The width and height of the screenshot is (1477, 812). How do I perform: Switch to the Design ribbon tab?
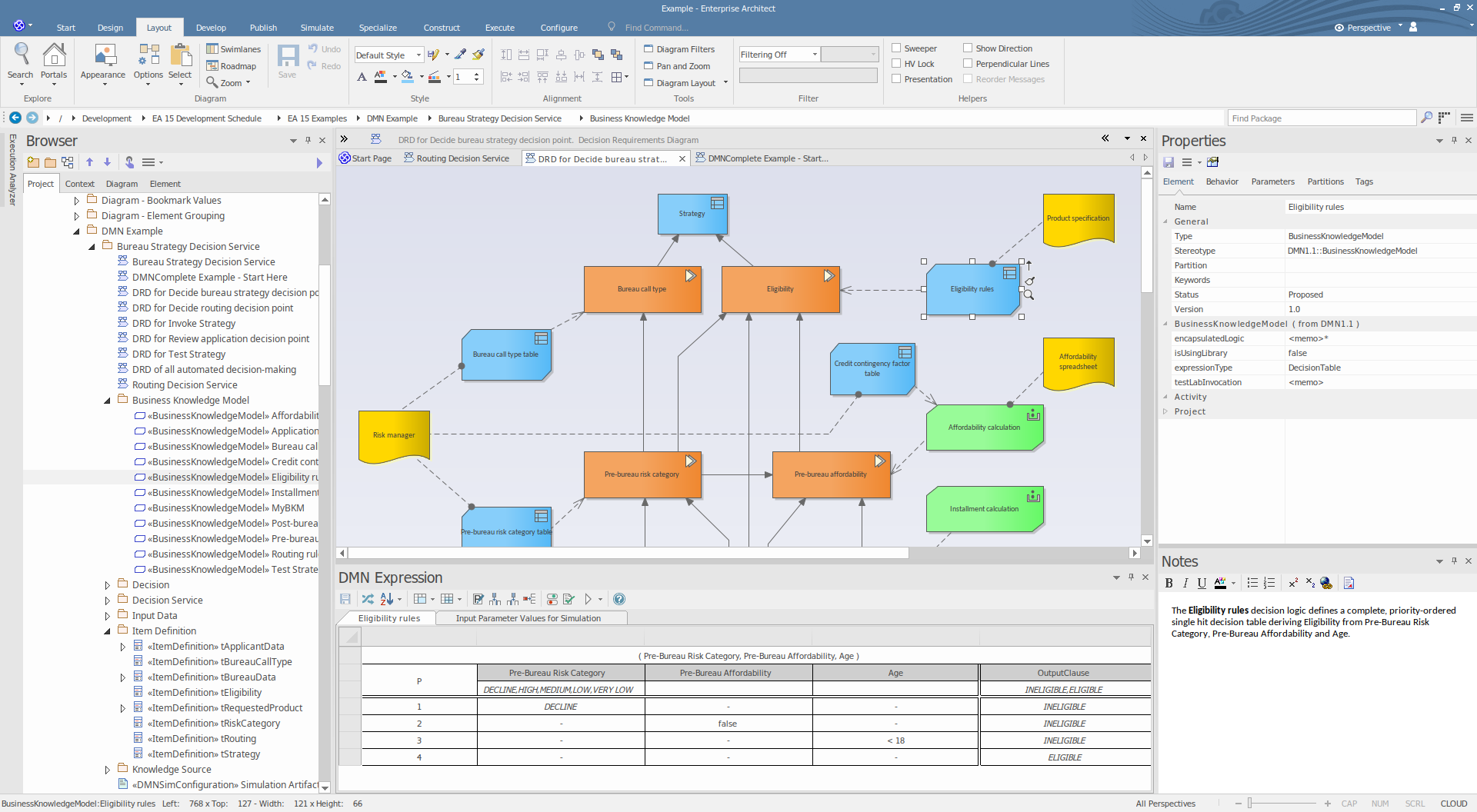pos(110,28)
